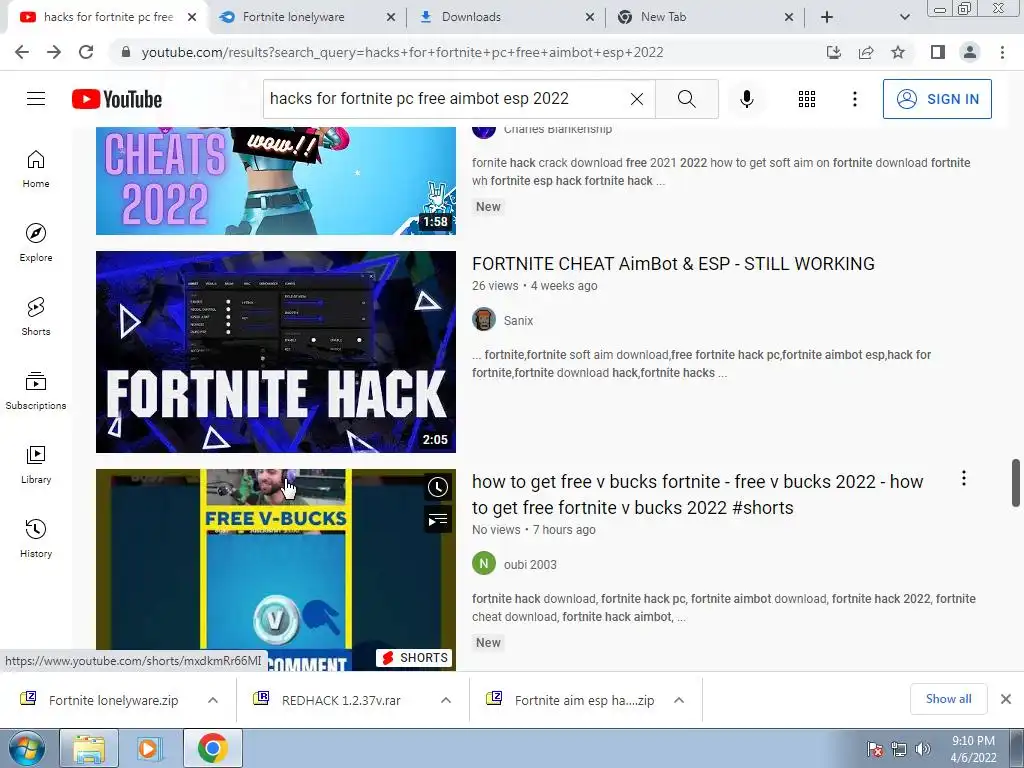Image resolution: width=1024 pixels, height=768 pixels.
Task: Expand Fortnite aim esp zip download options
Action: [679, 700]
